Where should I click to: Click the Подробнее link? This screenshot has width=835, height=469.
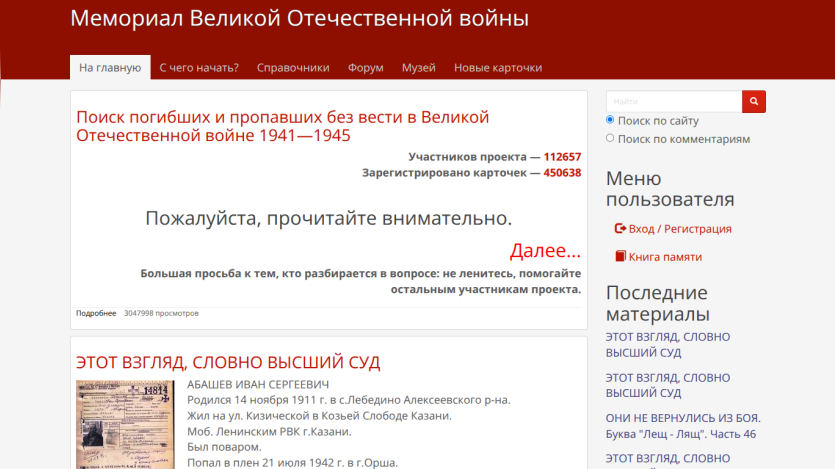(x=96, y=313)
